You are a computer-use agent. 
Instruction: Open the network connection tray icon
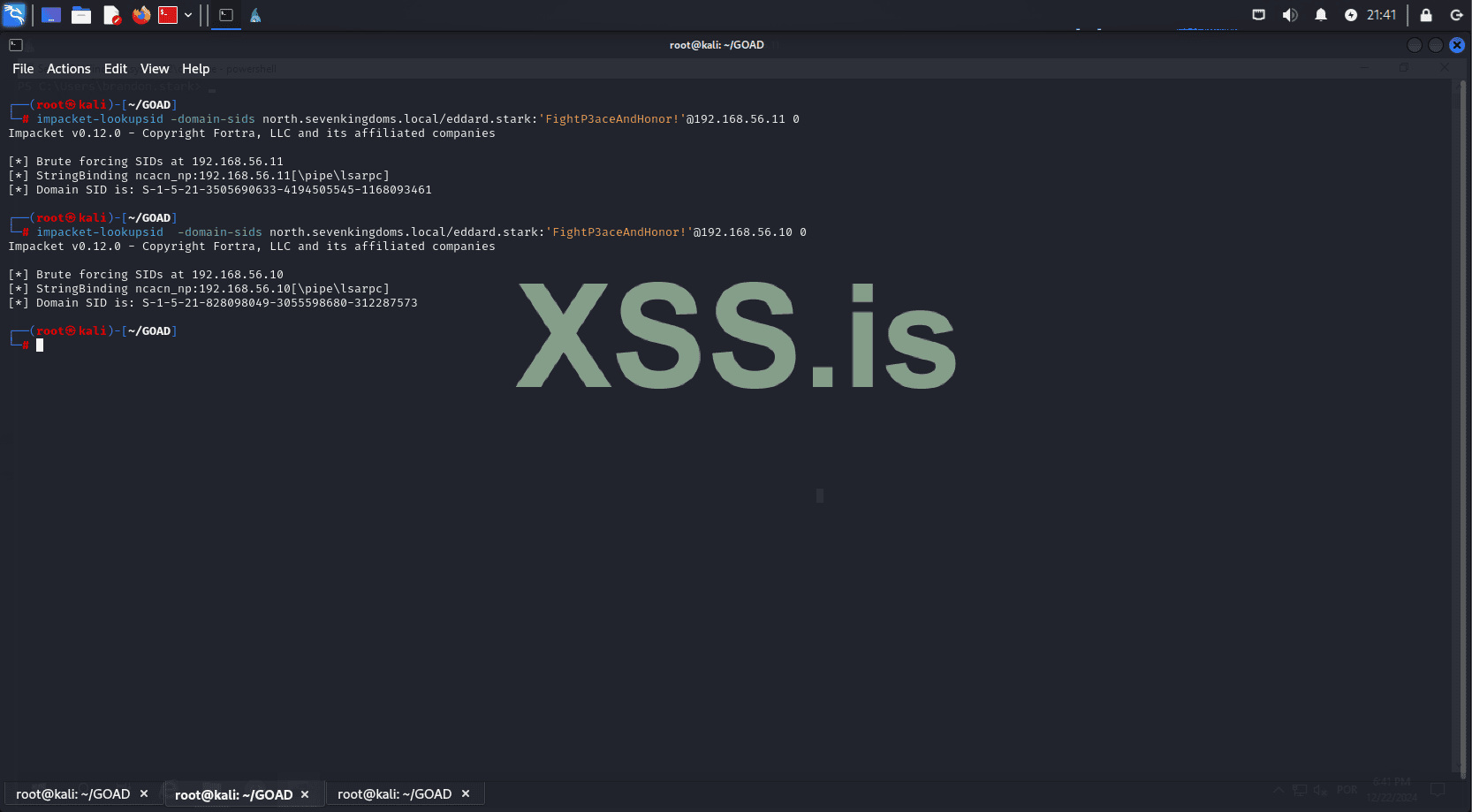[1259, 15]
